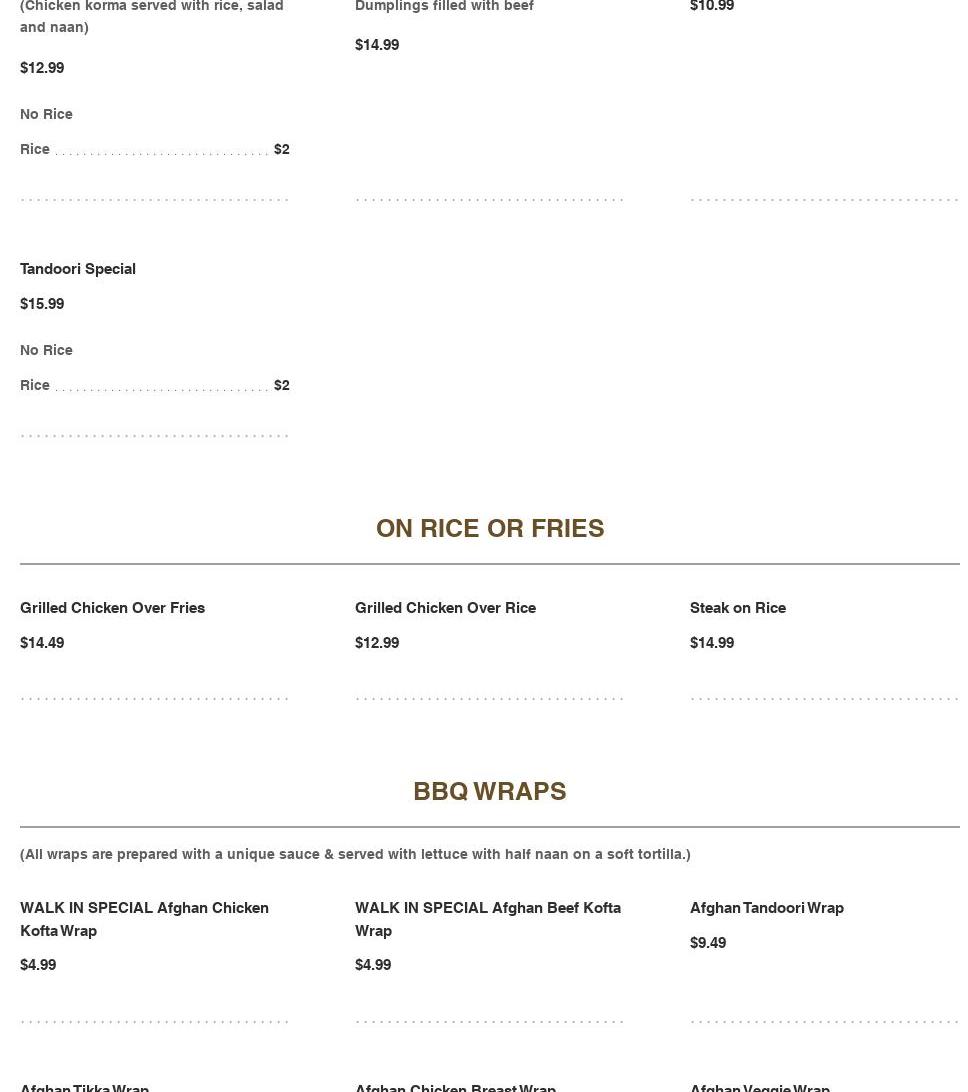Click the $12.99 Grilled Chicken Over Rice price
Screen dimensions: 968x1092
(376, 643)
